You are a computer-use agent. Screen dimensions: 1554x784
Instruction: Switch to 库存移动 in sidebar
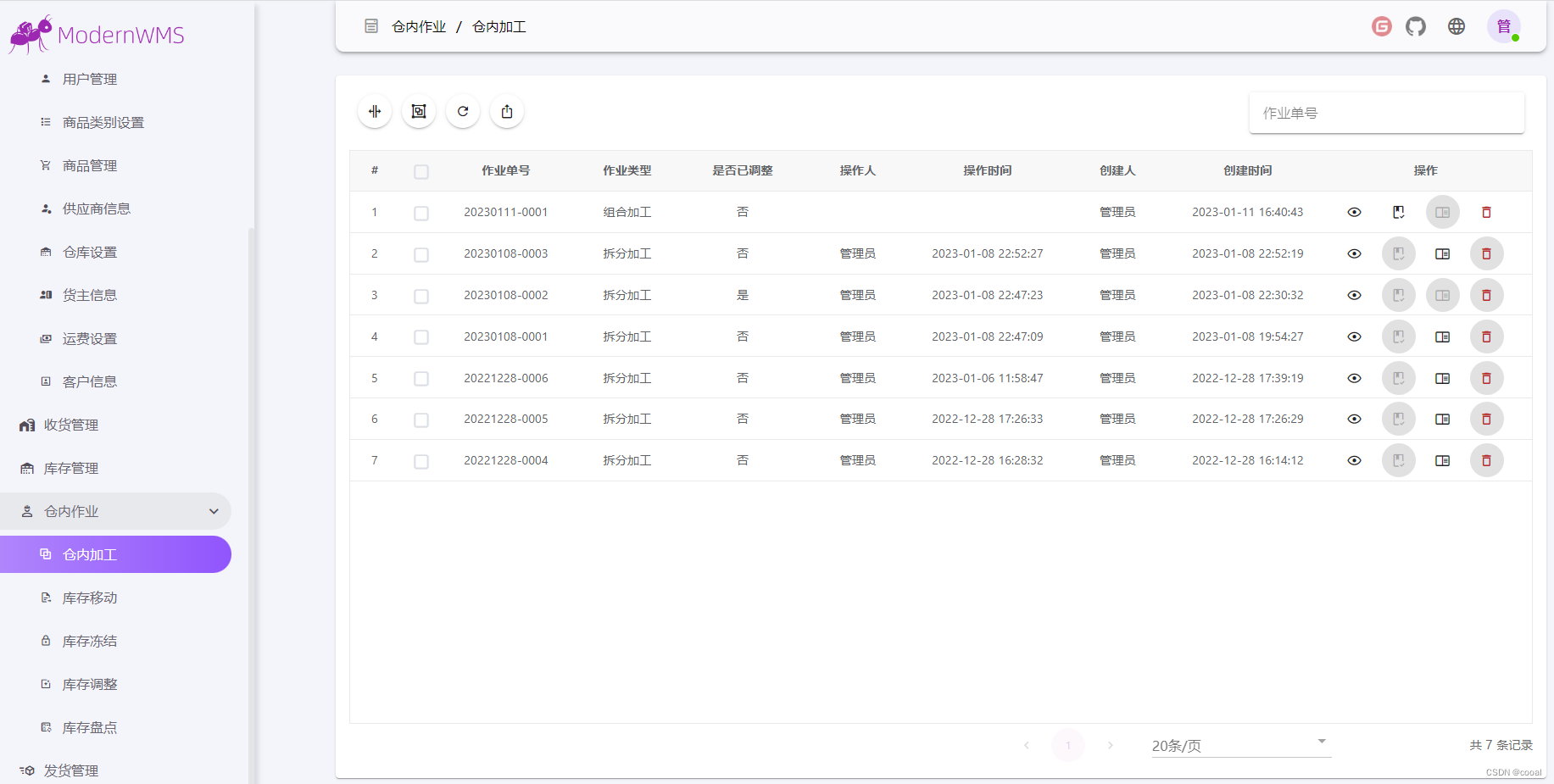[88, 598]
